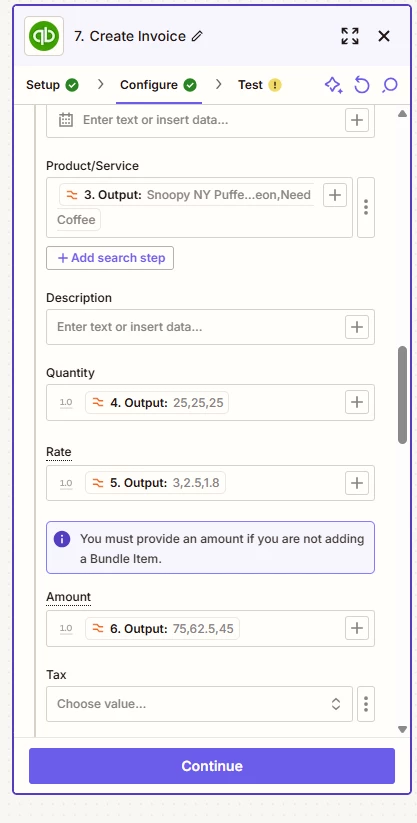Screen dimensions: 417x823
Task: Go to the Configure tab
Action: point(158,85)
